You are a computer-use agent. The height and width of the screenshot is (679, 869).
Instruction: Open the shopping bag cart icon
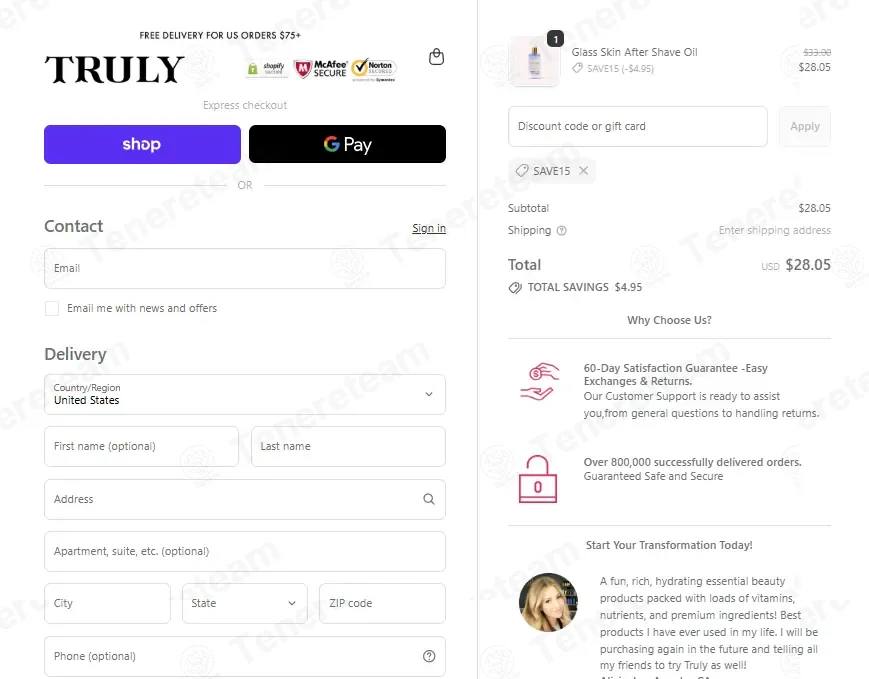click(436, 57)
